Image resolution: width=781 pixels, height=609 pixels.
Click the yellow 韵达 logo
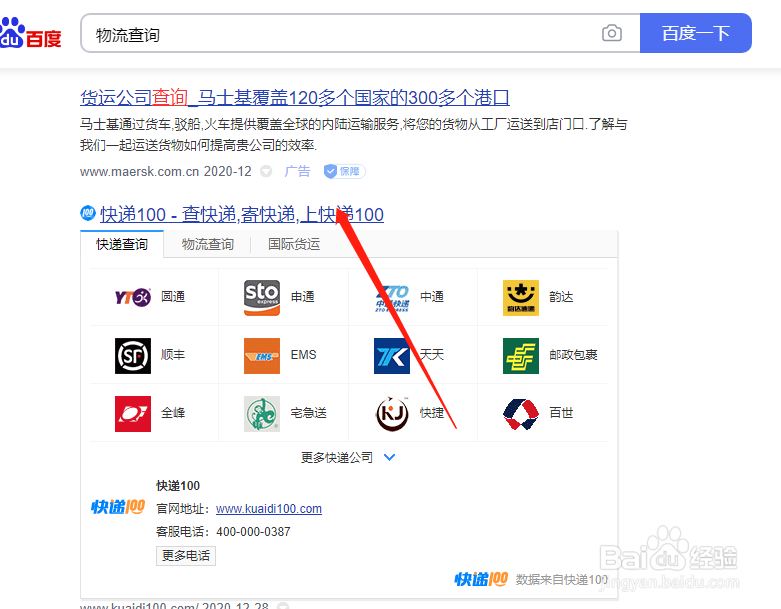tap(521, 298)
